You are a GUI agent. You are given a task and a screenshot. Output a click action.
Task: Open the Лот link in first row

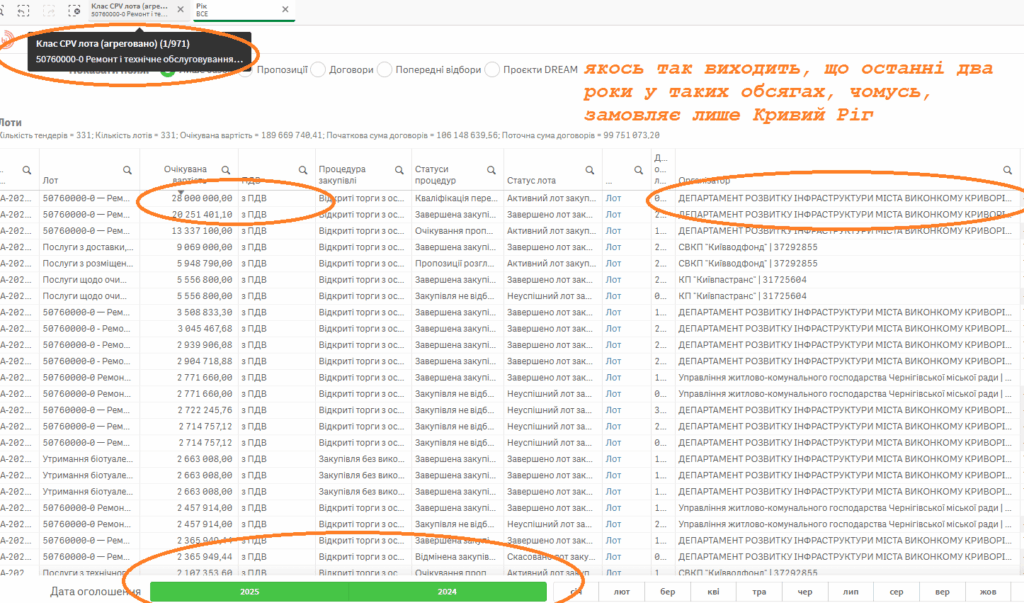(613, 198)
